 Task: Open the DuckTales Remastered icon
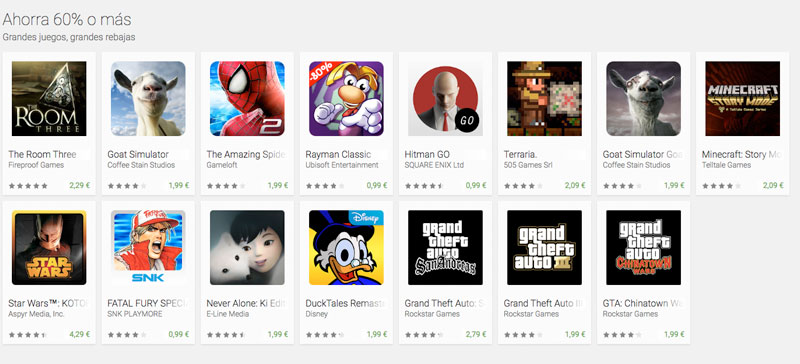[346, 248]
